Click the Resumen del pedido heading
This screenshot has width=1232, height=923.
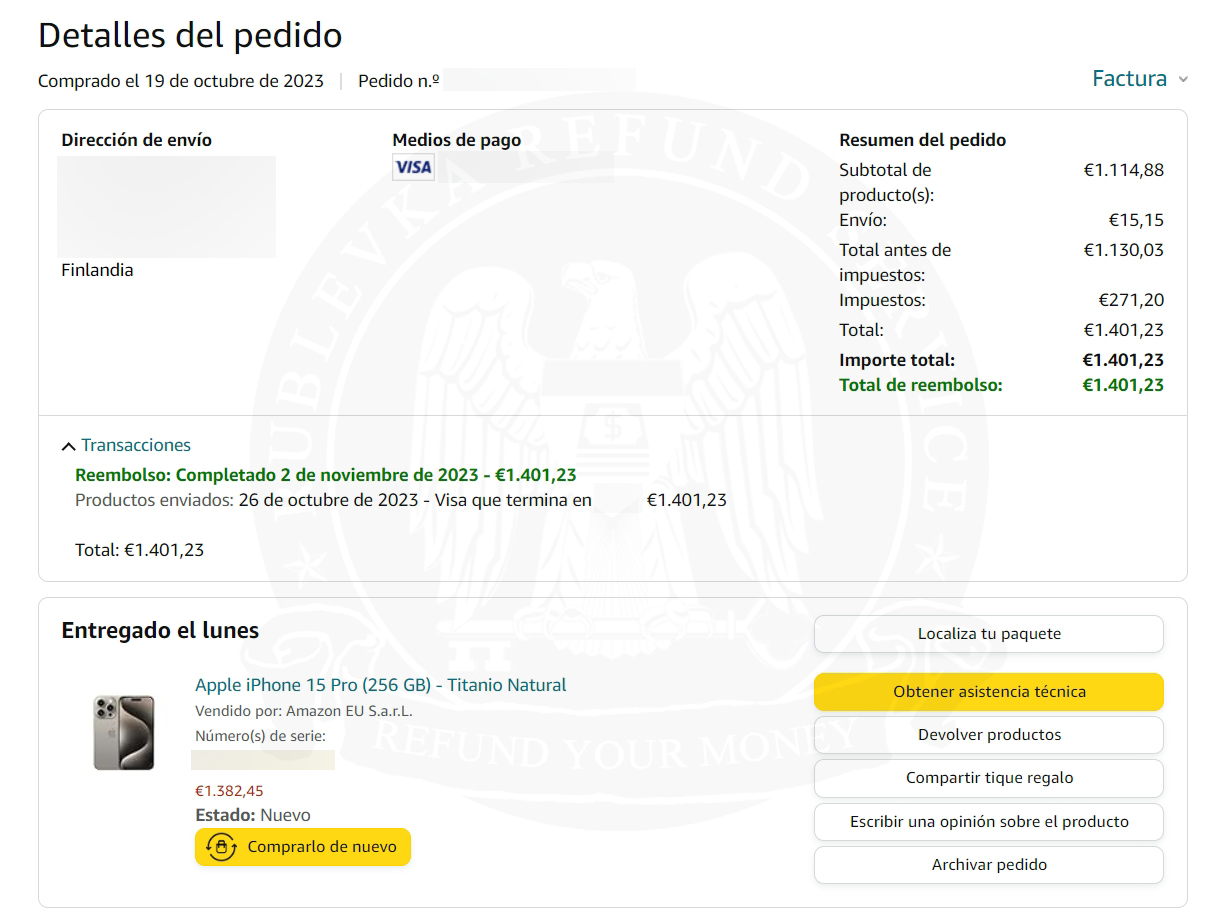click(x=922, y=140)
